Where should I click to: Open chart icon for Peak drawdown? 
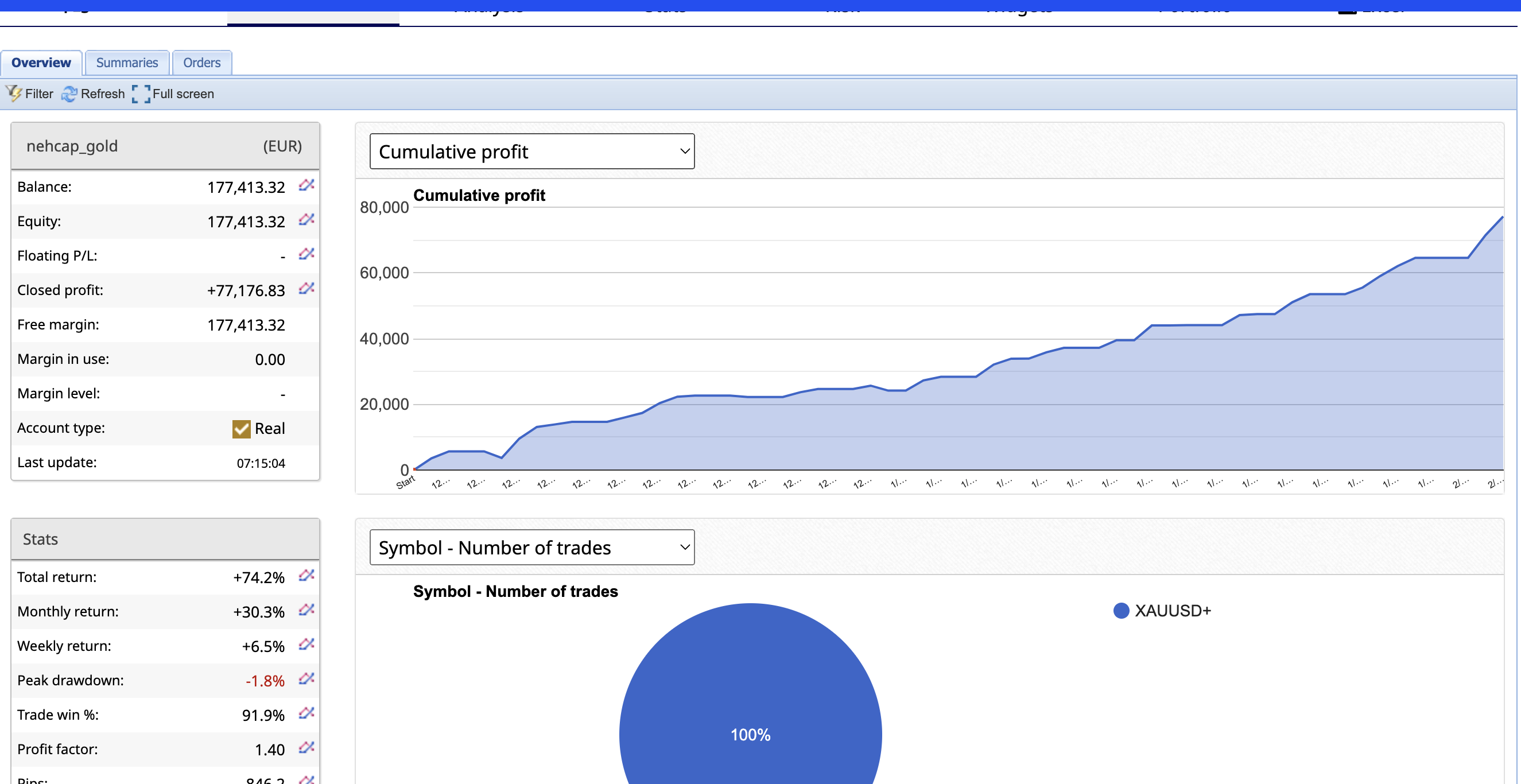click(306, 679)
